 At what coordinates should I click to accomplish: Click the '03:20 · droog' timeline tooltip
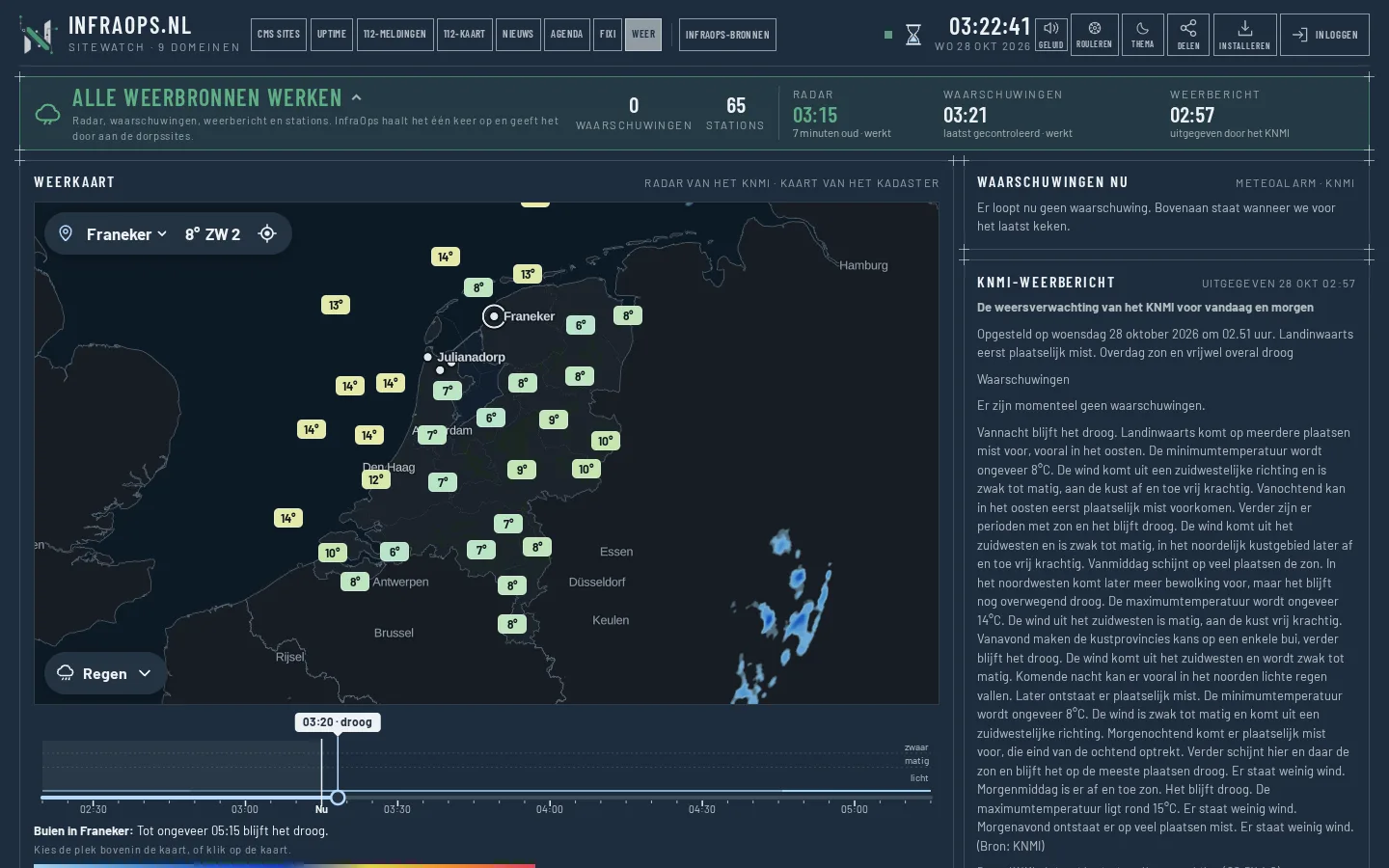pos(337,722)
